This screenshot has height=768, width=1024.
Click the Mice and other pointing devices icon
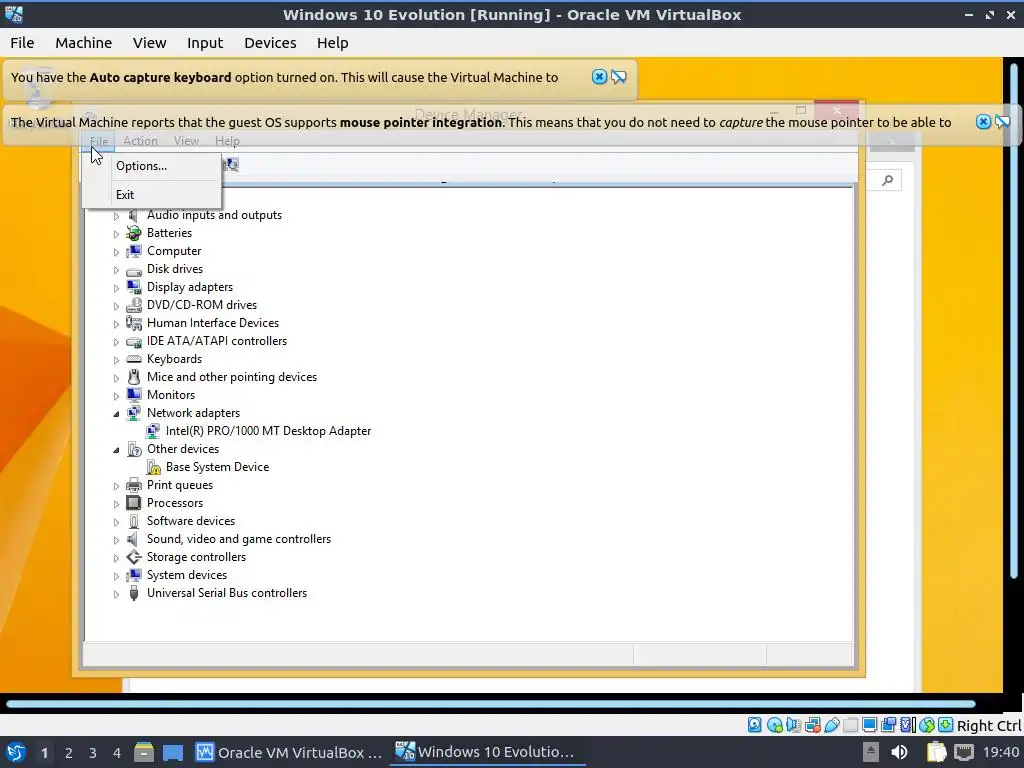coord(134,377)
